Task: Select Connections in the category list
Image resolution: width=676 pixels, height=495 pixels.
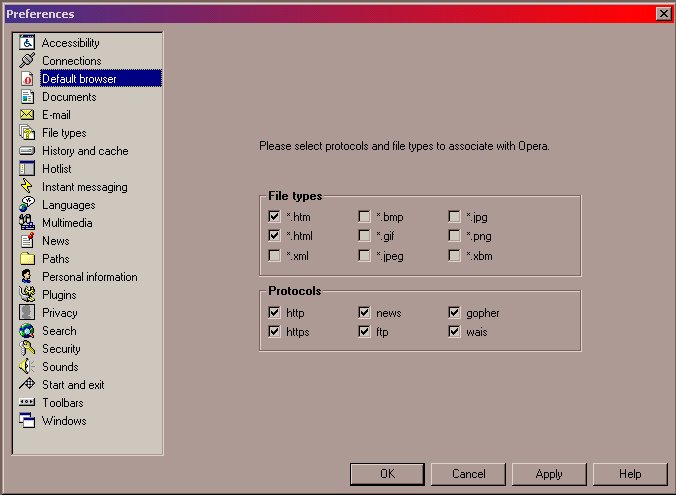Action: pos(72,61)
